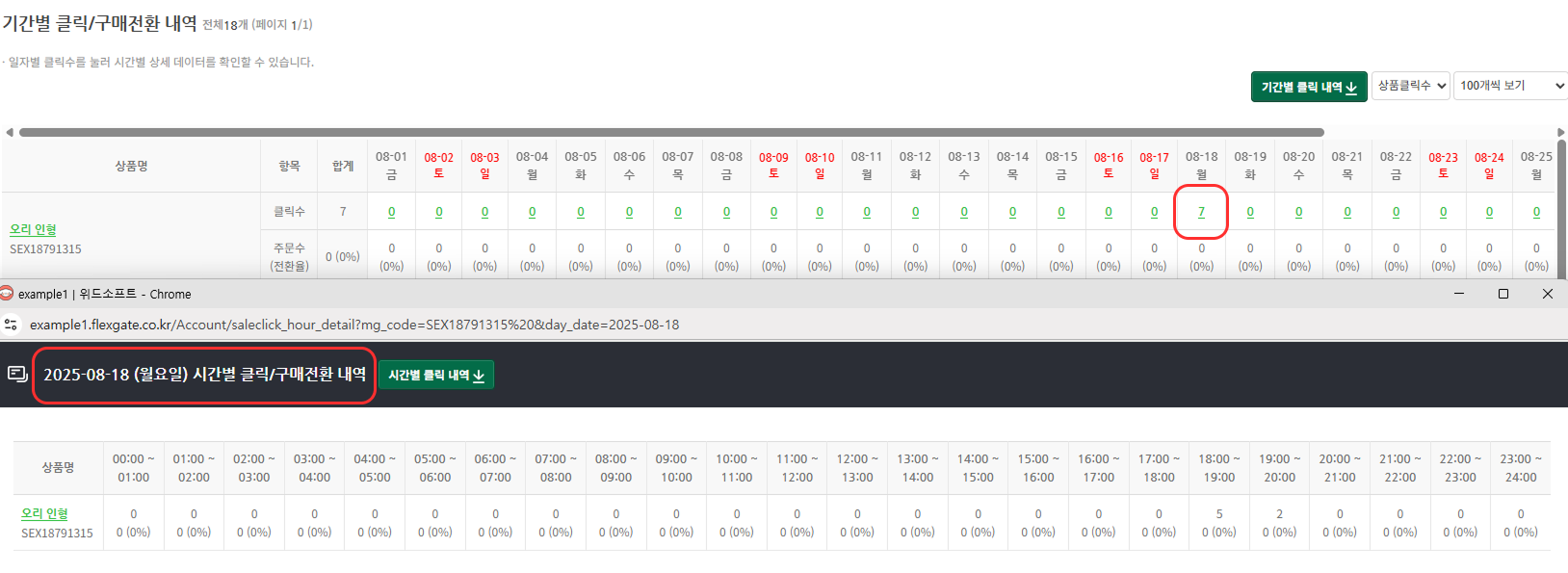The image size is (1568, 573).
Task: Click the 08-17 click count link
Action: click(1154, 212)
